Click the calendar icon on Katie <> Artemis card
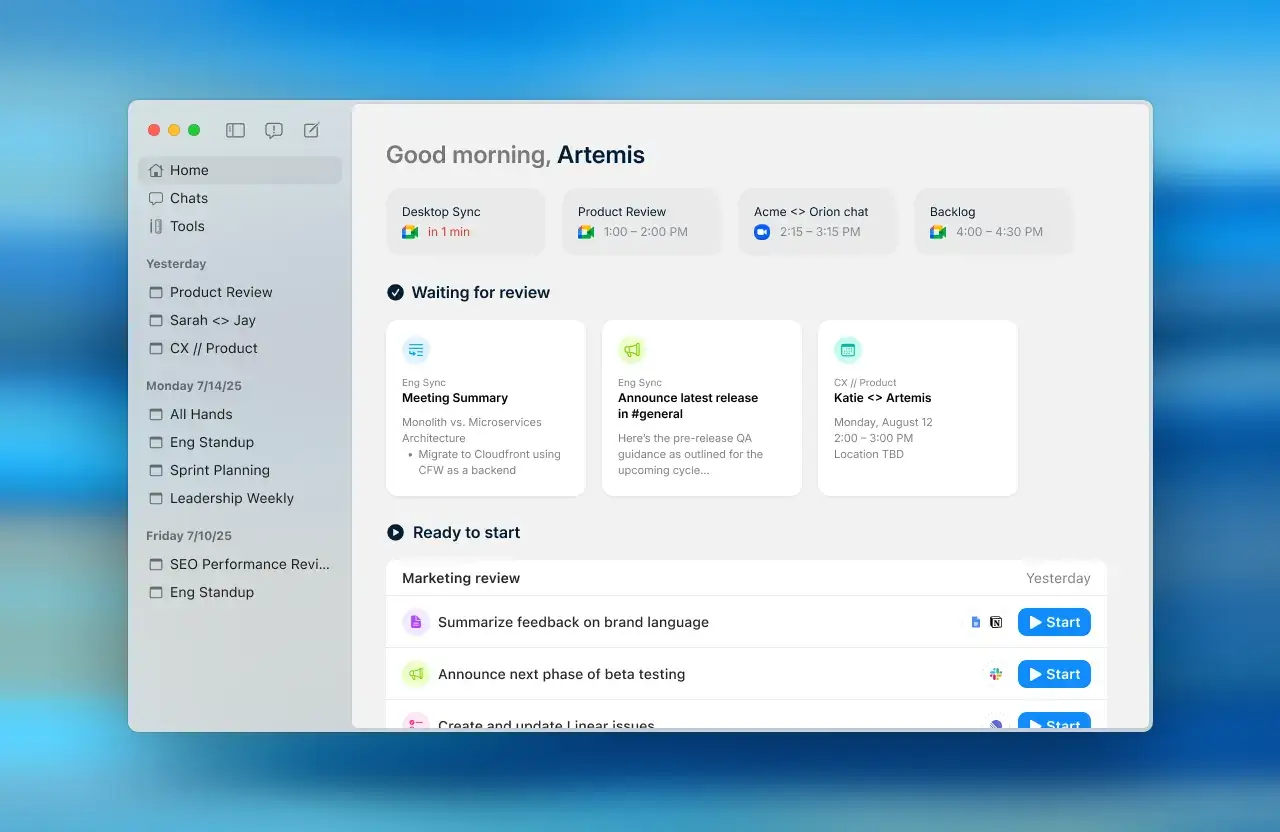 point(848,350)
